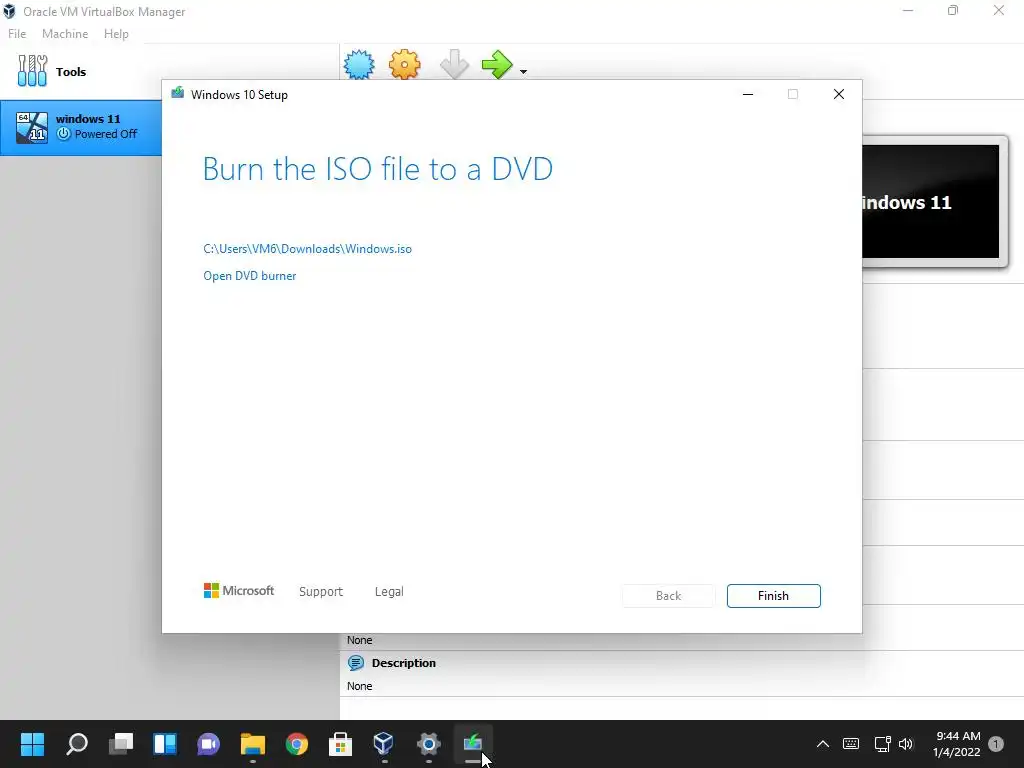1024x768 pixels.
Task: Click the Powered Off status icon
Action: click(x=63, y=134)
